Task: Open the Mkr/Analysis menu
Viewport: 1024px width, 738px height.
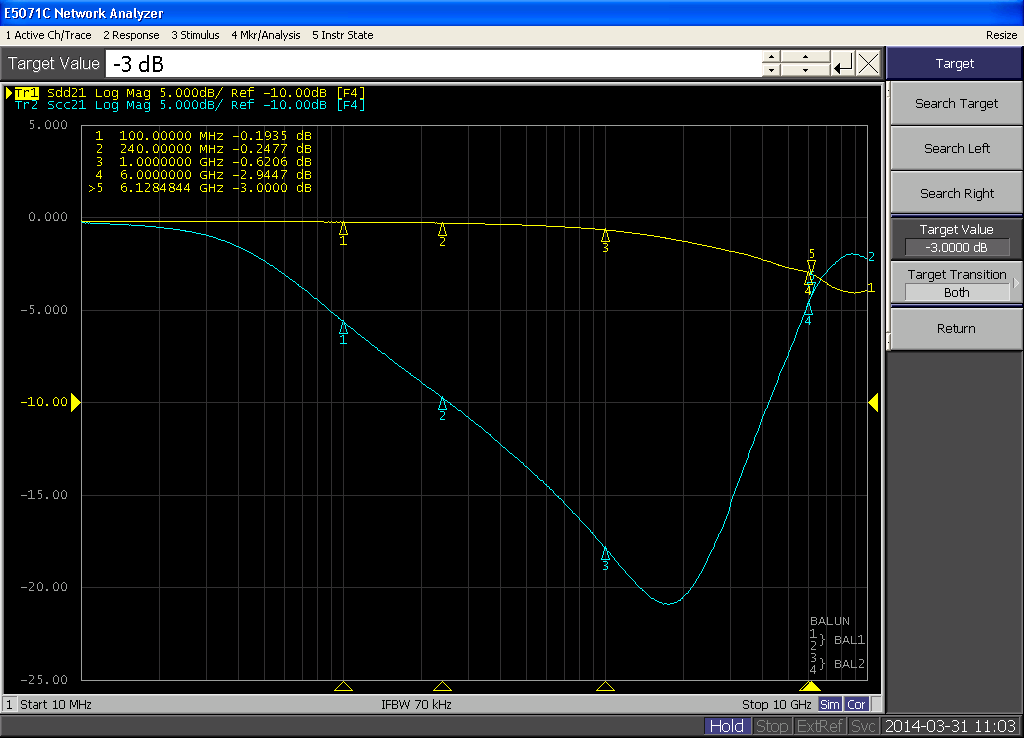Action: point(266,35)
